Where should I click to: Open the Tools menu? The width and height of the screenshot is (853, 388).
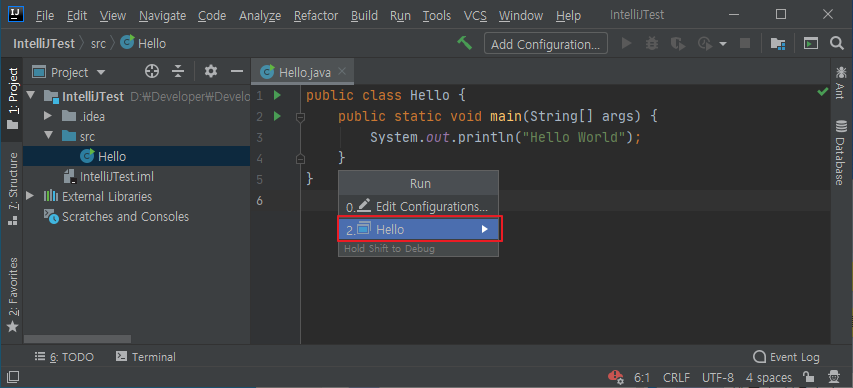click(x=437, y=16)
